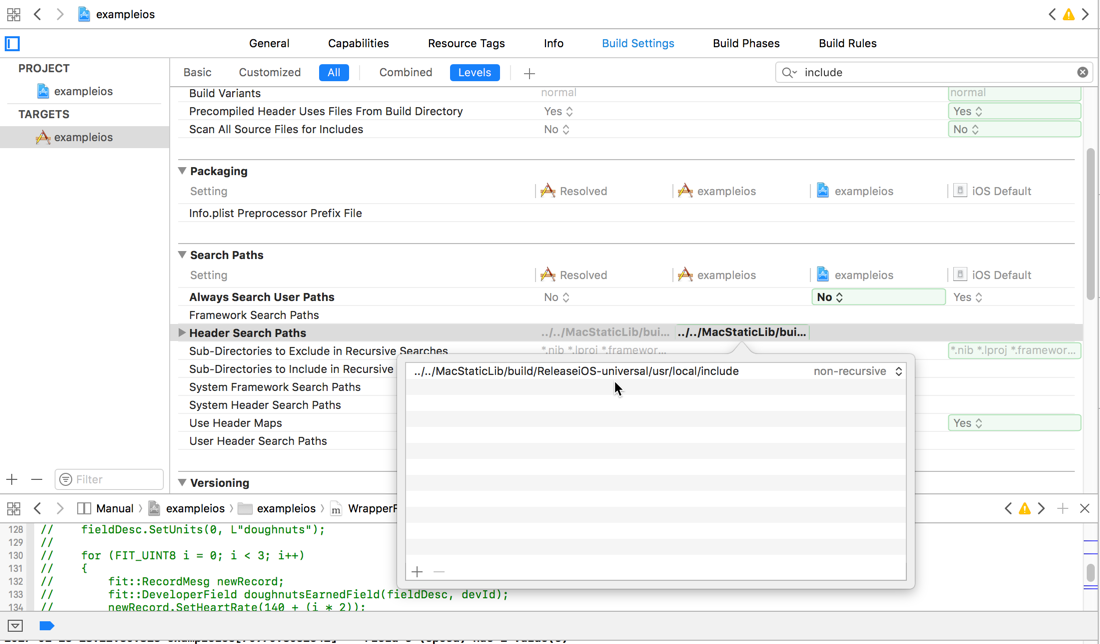Collapse the Versioning section
The width and height of the screenshot is (1100, 644).
click(x=182, y=483)
